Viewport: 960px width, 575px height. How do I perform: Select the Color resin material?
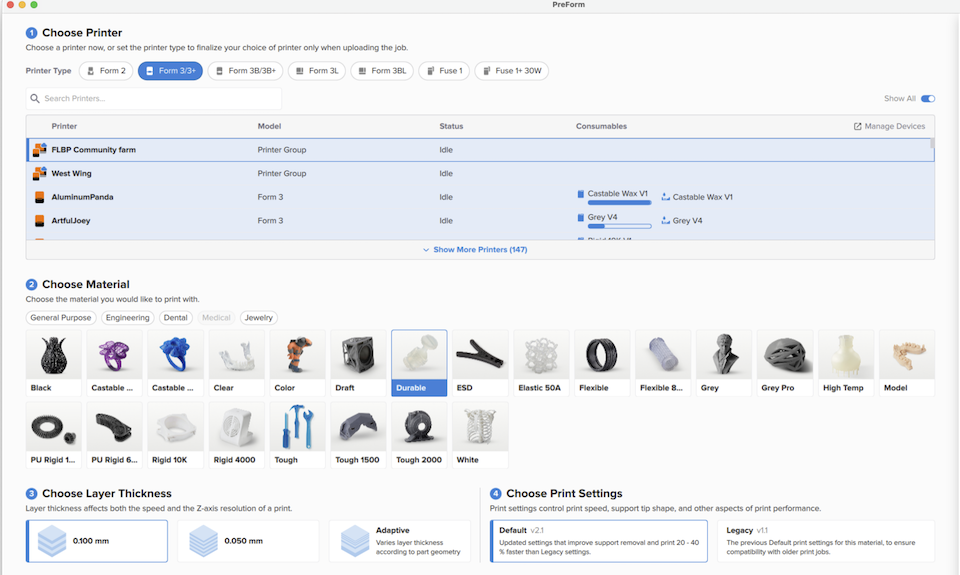(x=297, y=363)
